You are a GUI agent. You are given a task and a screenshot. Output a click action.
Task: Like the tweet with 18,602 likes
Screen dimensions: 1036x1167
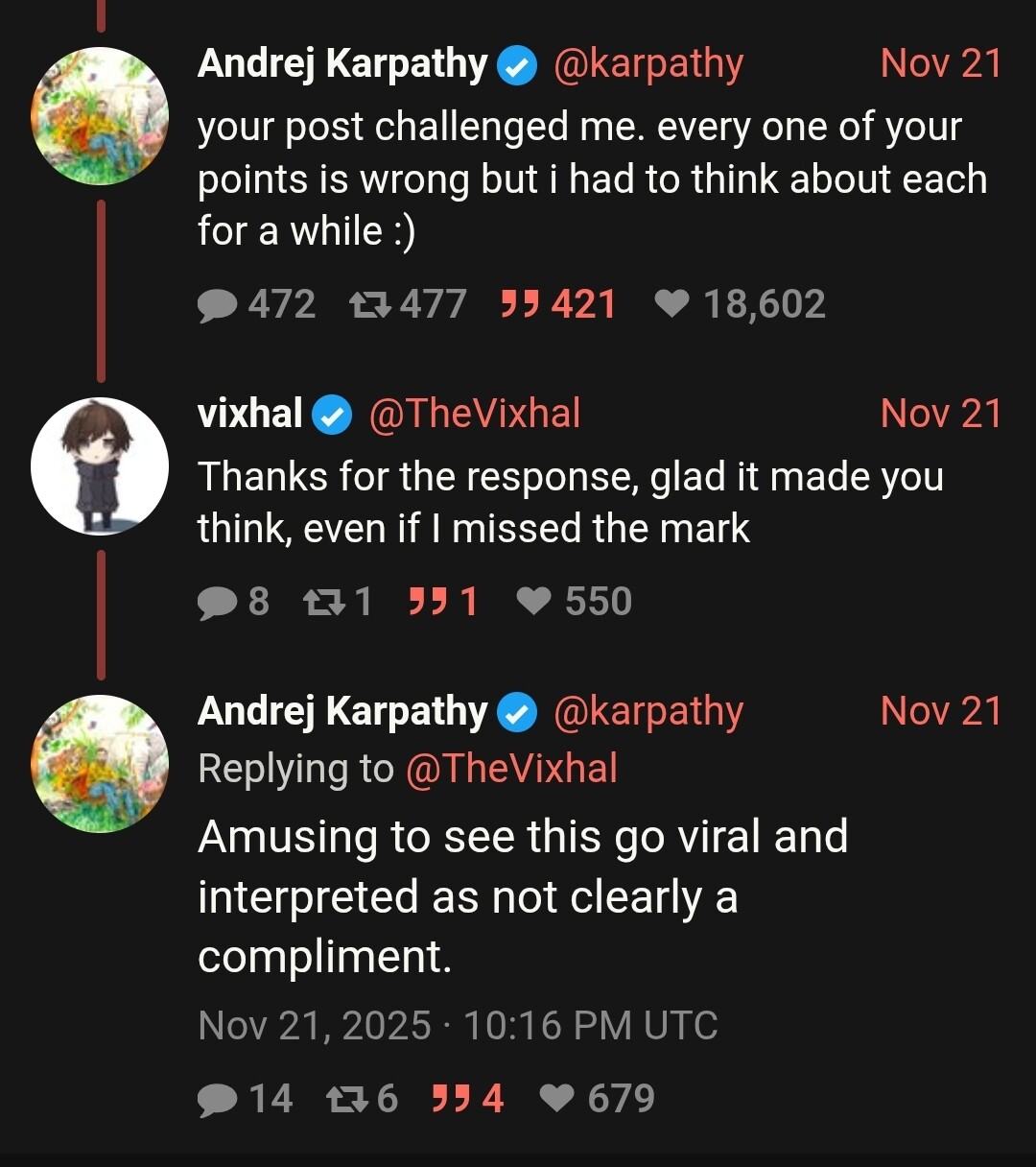click(671, 305)
